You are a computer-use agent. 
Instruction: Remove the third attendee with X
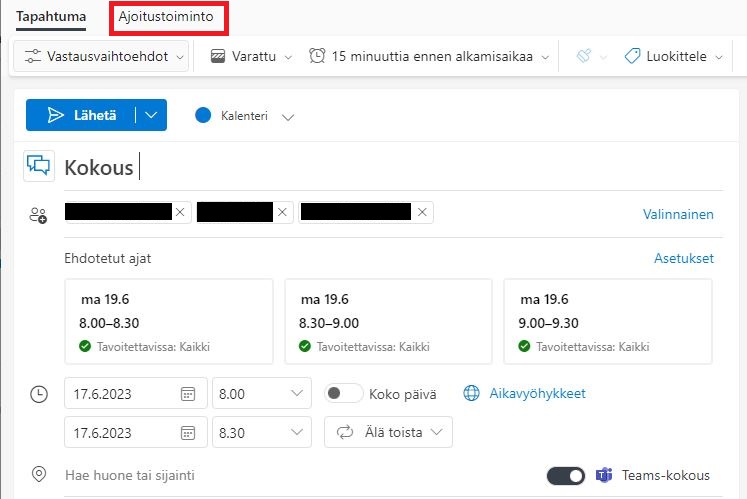pos(423,212)
